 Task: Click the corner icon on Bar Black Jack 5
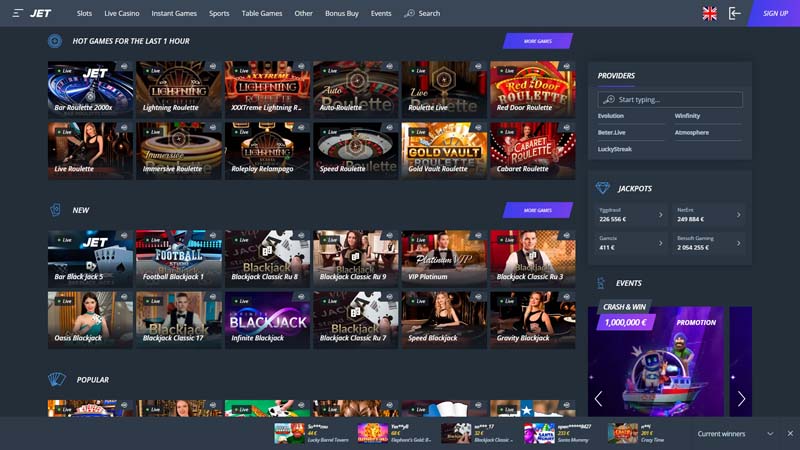(124, 235)
